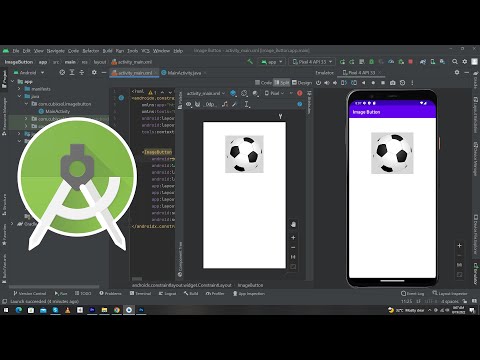This screenshot has height=360, width=480.
Task: Switch editor to Split view mode
Action: [282, 83]
